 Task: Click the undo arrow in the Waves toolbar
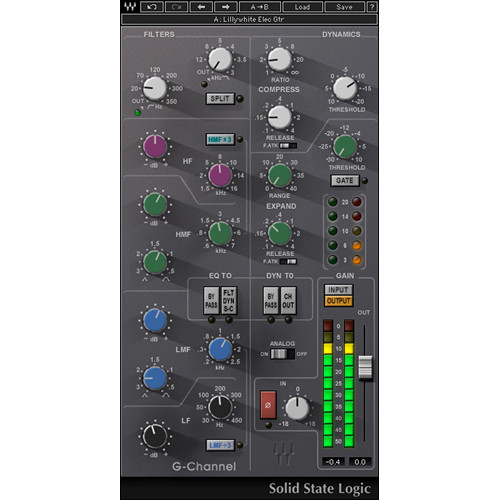(x=152, y=7)
